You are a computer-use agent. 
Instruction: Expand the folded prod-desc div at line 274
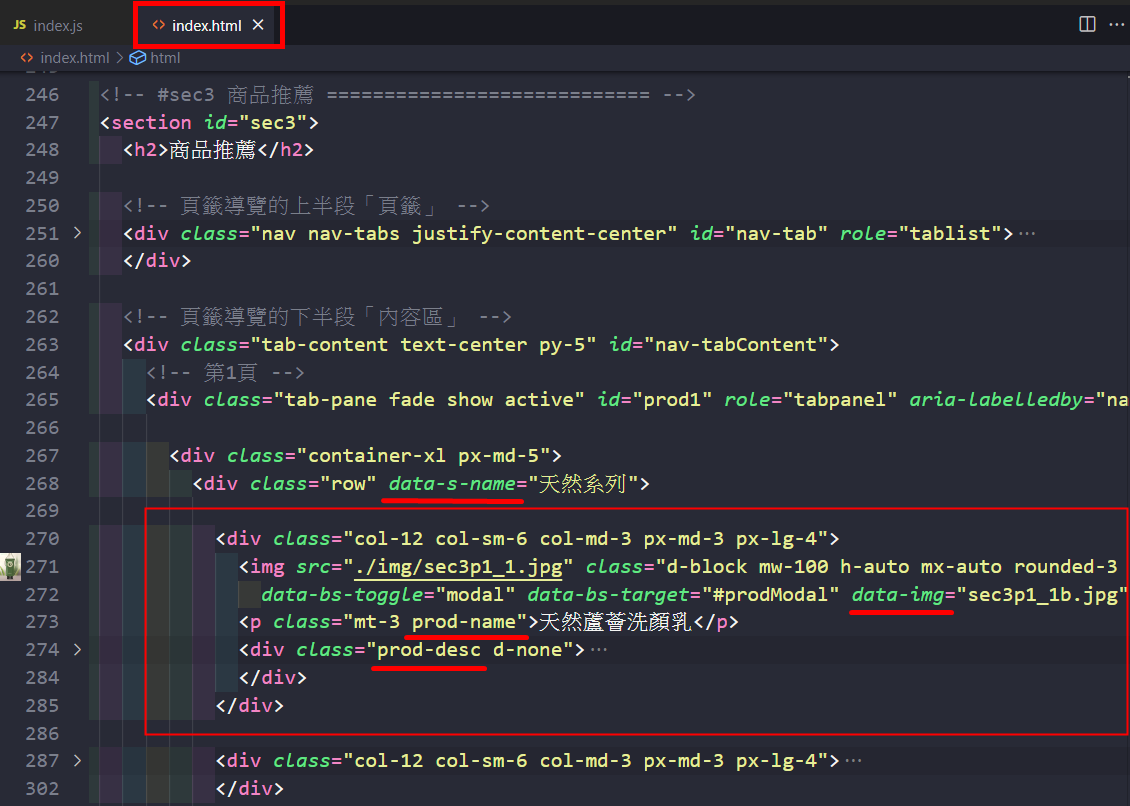pyautogui.click(x=78, y=650)
